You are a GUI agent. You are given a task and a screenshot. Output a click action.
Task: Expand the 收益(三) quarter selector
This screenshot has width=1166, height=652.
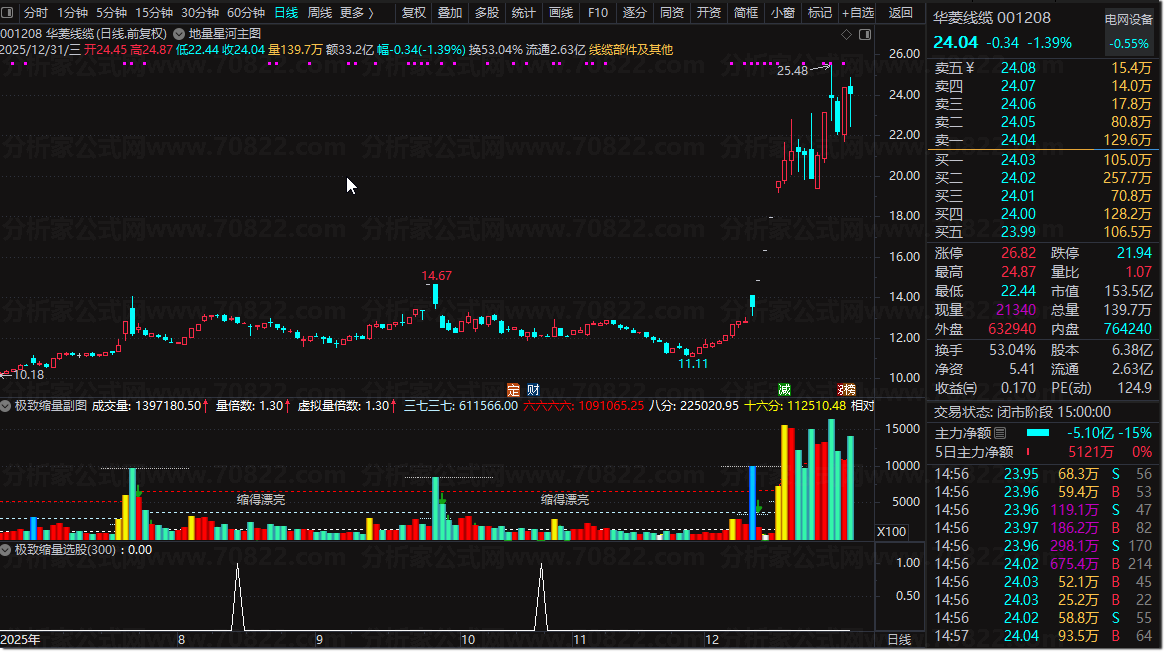tap(955, 388)
